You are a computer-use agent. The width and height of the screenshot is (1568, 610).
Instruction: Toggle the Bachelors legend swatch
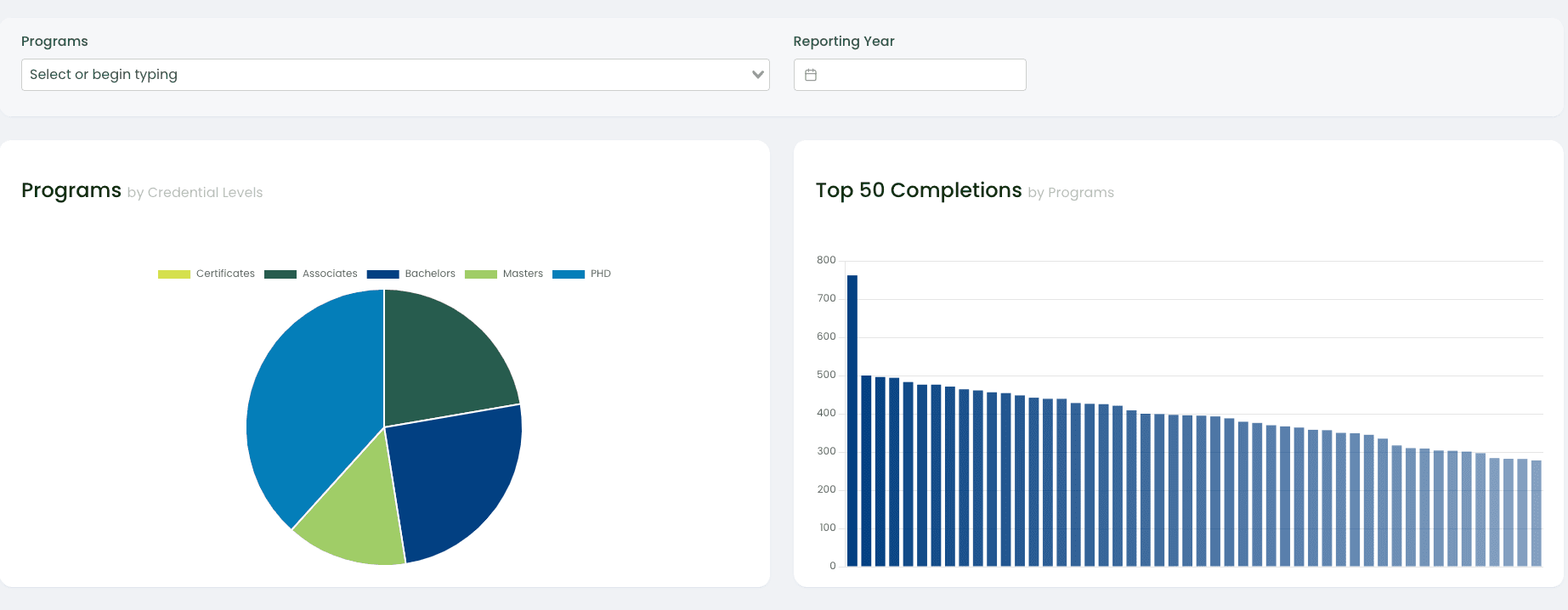point(382,274)
